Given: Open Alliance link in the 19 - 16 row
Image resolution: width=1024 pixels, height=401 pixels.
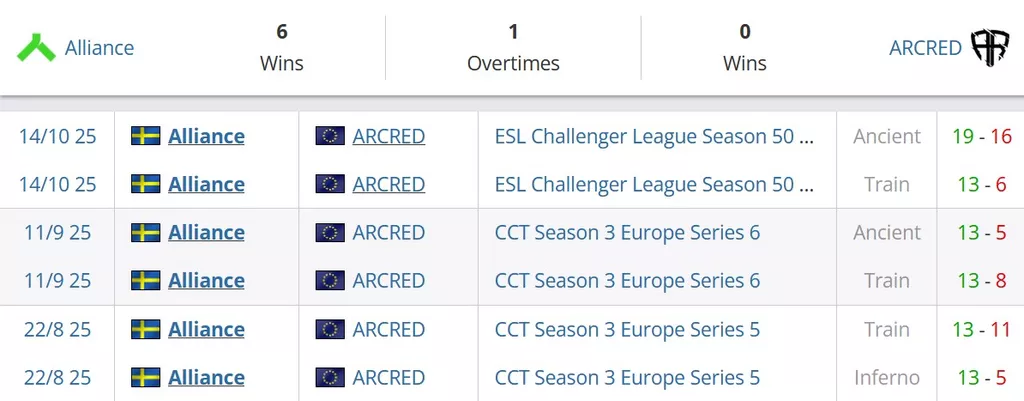Looking at the screenshot, I should (x=206, y=136).
